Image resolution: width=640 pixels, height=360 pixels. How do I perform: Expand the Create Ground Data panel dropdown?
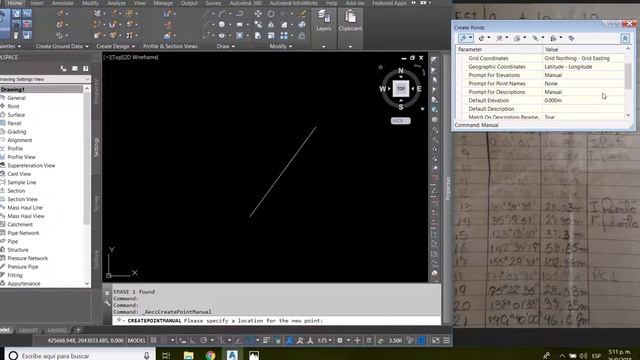(87, 47)
